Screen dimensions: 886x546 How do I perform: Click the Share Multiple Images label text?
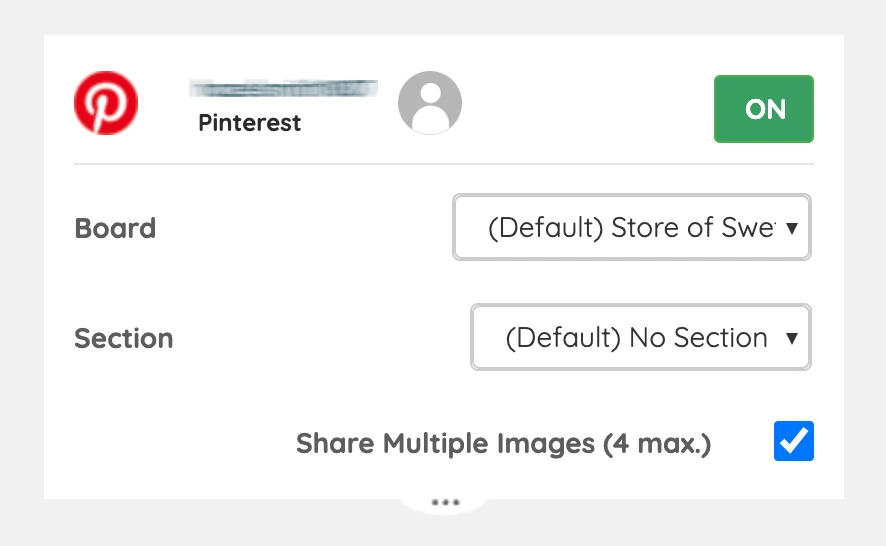[503, 443]
